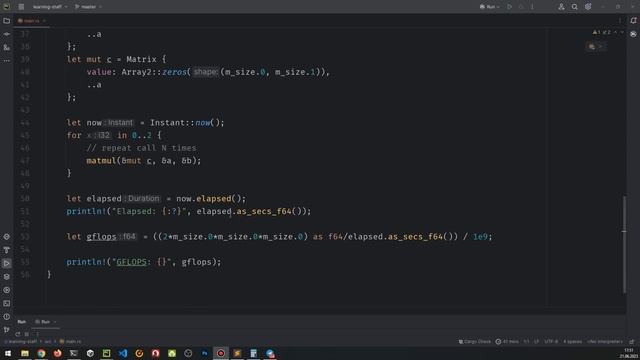
Task: Open the sidebar tool window icon above Build
Action: [x=7, y=237]
